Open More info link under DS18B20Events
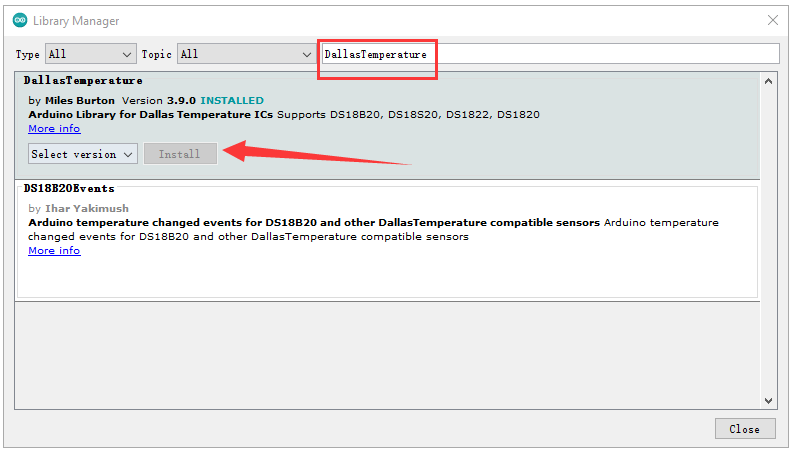Image resolution: width=799 pixels, height=455 pixels. click(x=54, y=251)
